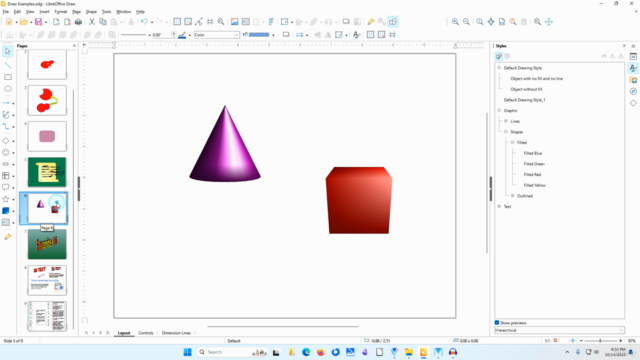Image resolution: width=640 pixels, height=360 pixels.
Task: Click the Insert Fontwork Text icon
Action: 271,22
